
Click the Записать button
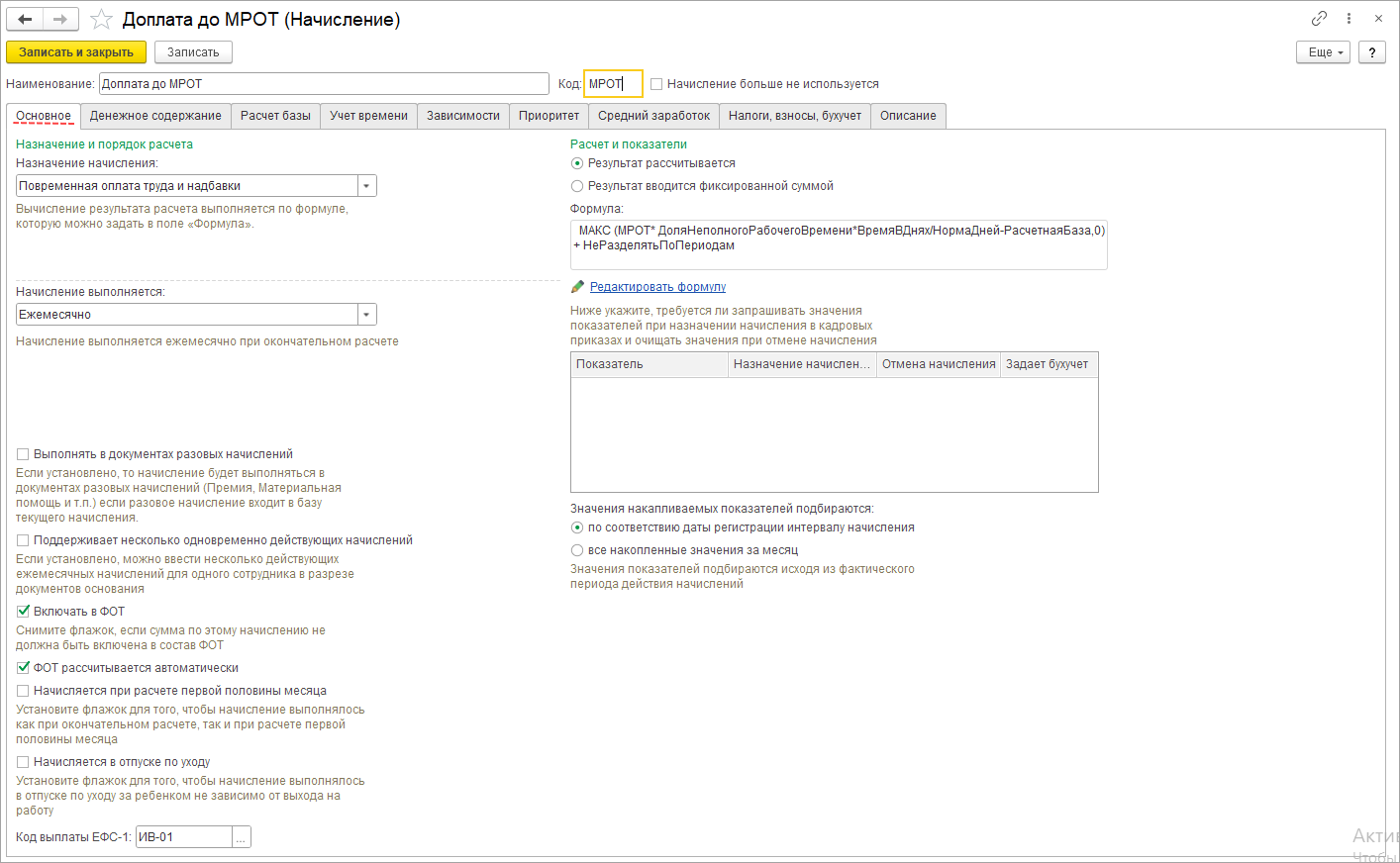(193, 52)
